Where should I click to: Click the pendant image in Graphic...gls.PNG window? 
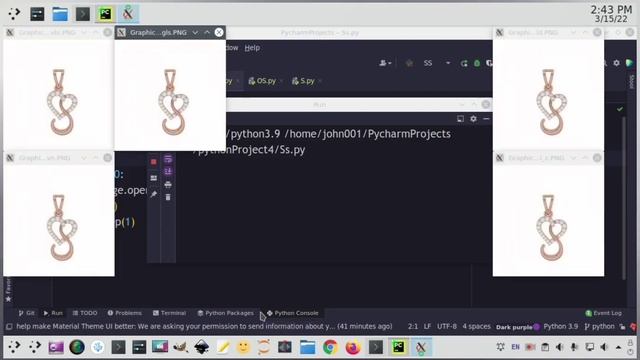point(170,95)
